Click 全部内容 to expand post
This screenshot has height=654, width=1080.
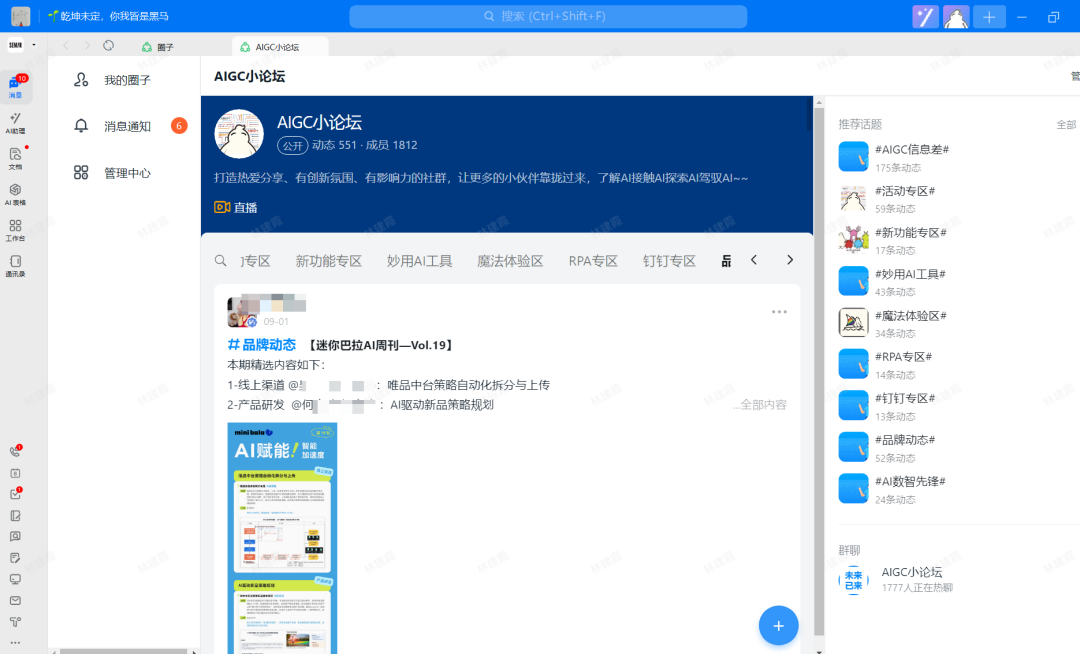tap(762, 405)
